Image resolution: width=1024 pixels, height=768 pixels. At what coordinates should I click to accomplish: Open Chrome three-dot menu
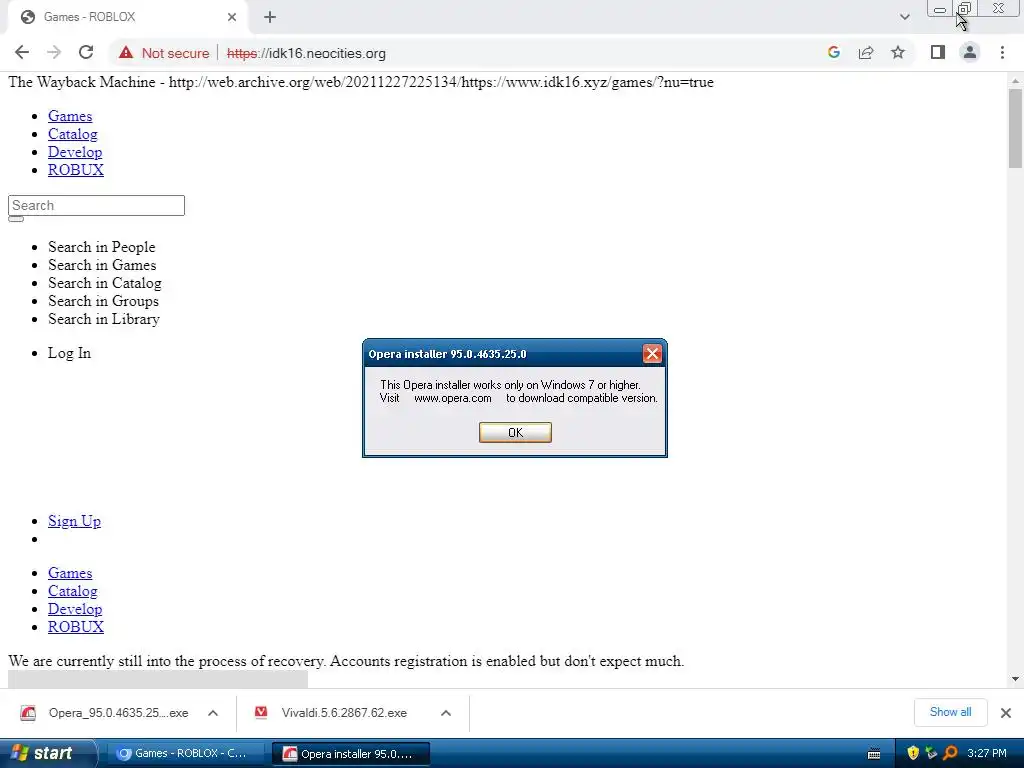point(1002,52)
